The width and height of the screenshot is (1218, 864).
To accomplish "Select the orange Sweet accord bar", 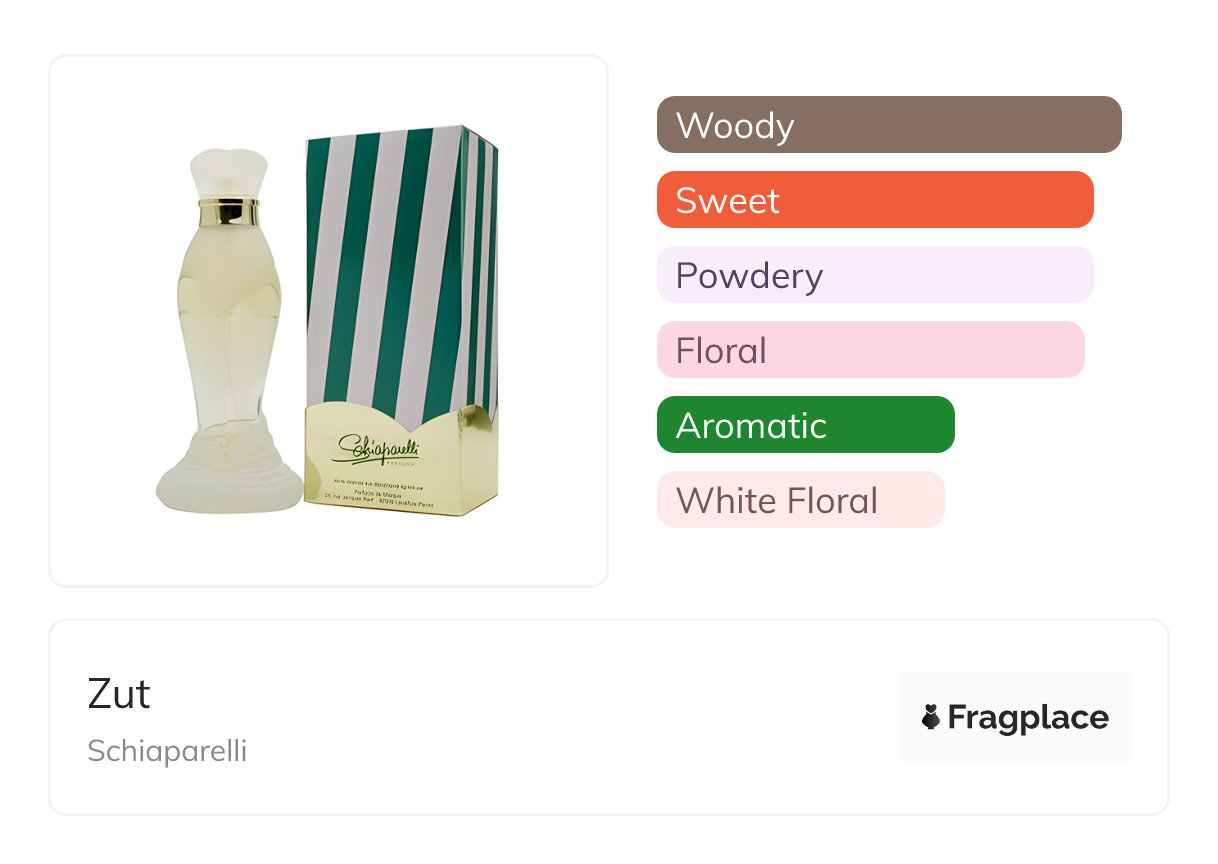I will (874, 200).
